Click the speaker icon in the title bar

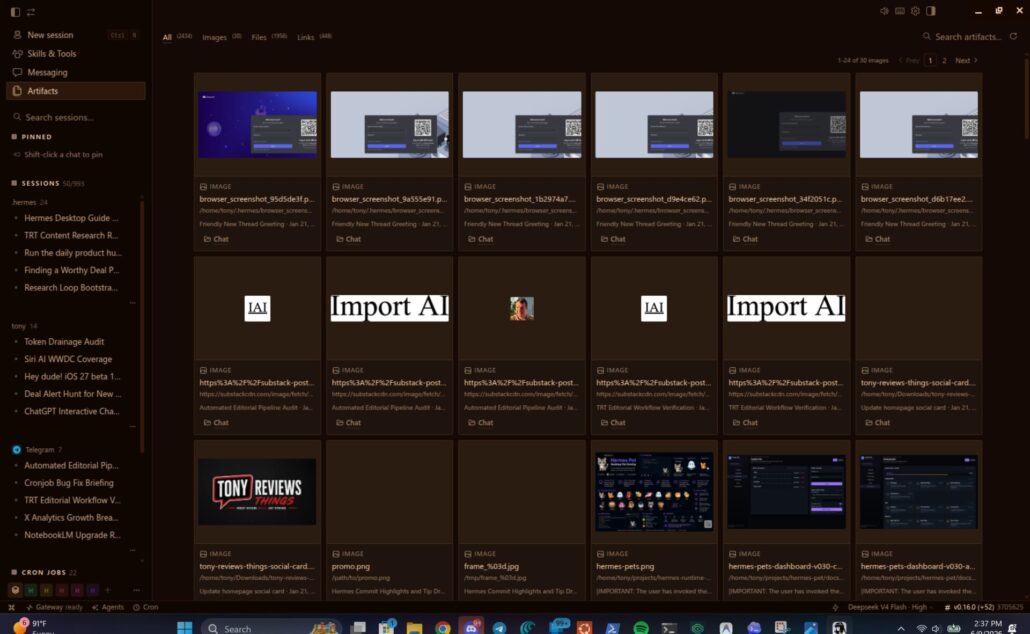[884, 11]
